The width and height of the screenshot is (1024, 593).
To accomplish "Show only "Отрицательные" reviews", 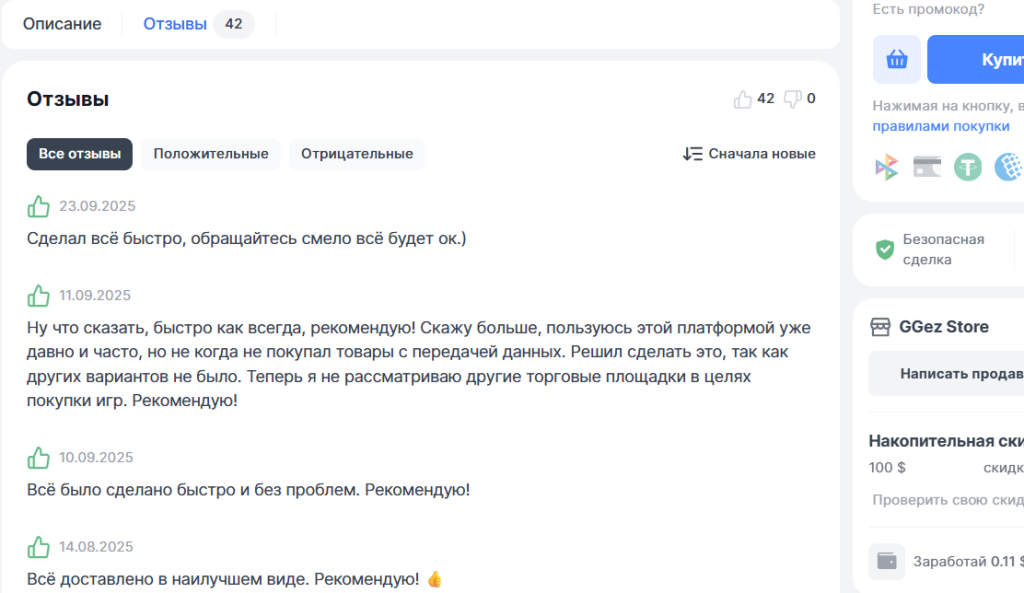I will [357, 154].
